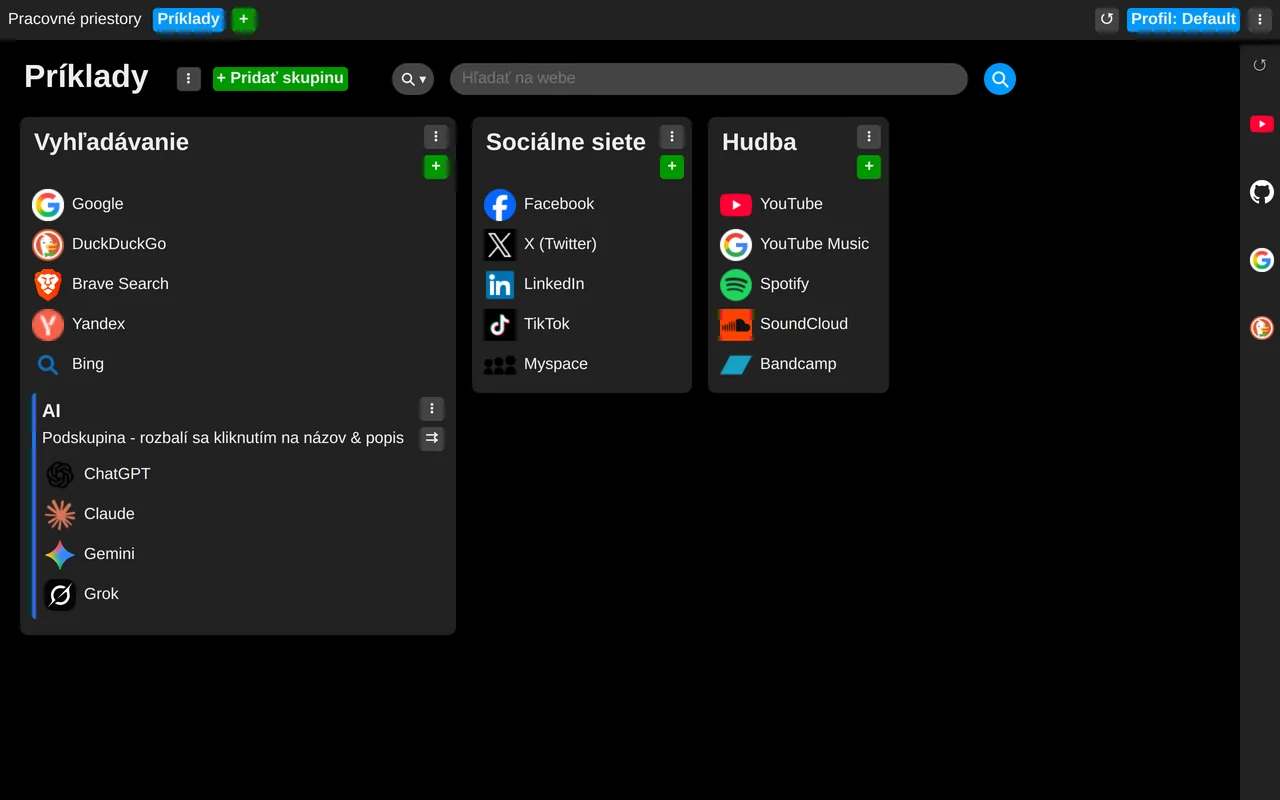This screenshot has width=1280, height=800.
Task: Open Google shortcut in the right sidebar
Action: point(1262,260)
